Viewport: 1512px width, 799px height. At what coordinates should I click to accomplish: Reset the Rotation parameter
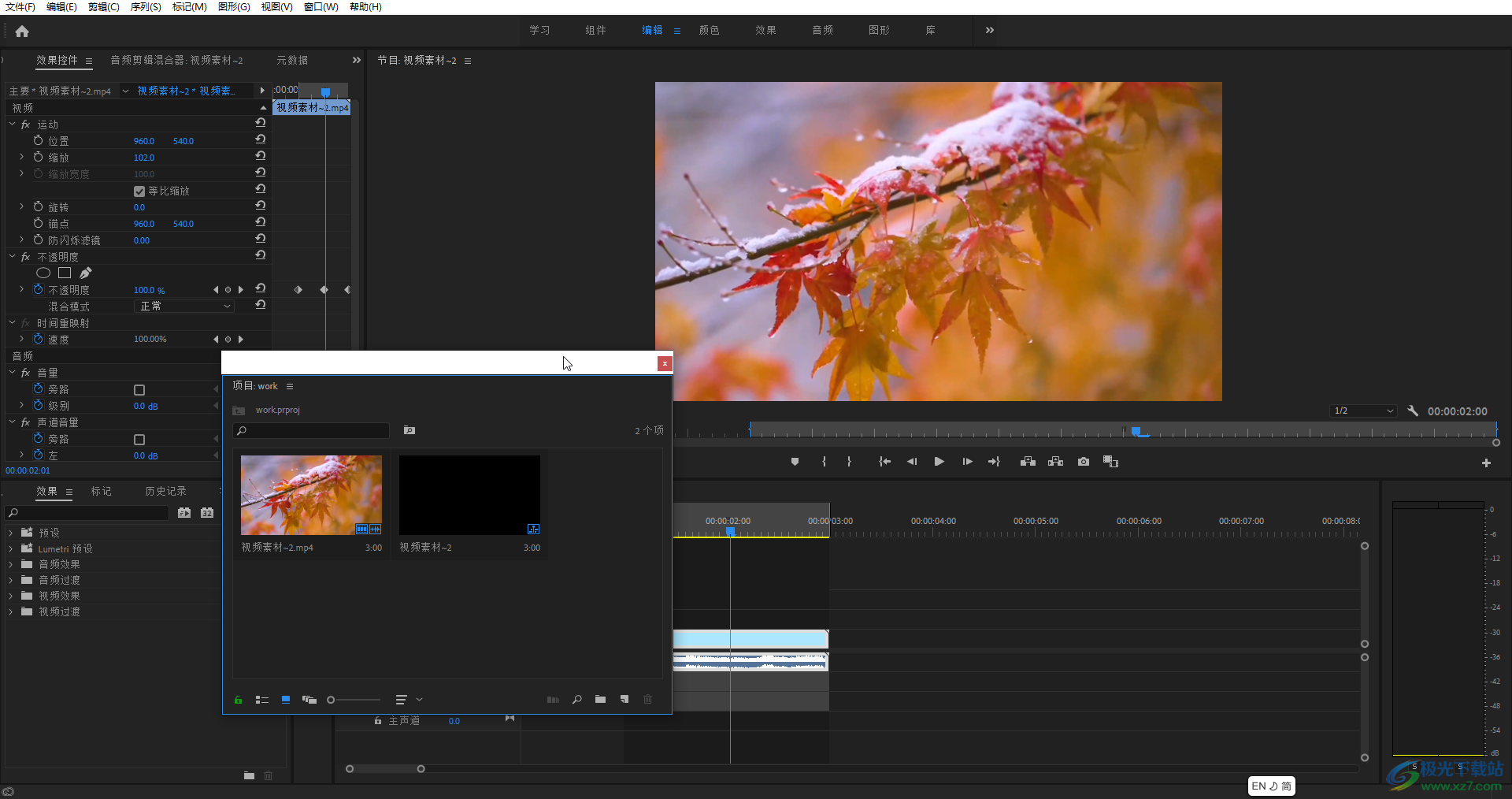[x=260, y=206]
